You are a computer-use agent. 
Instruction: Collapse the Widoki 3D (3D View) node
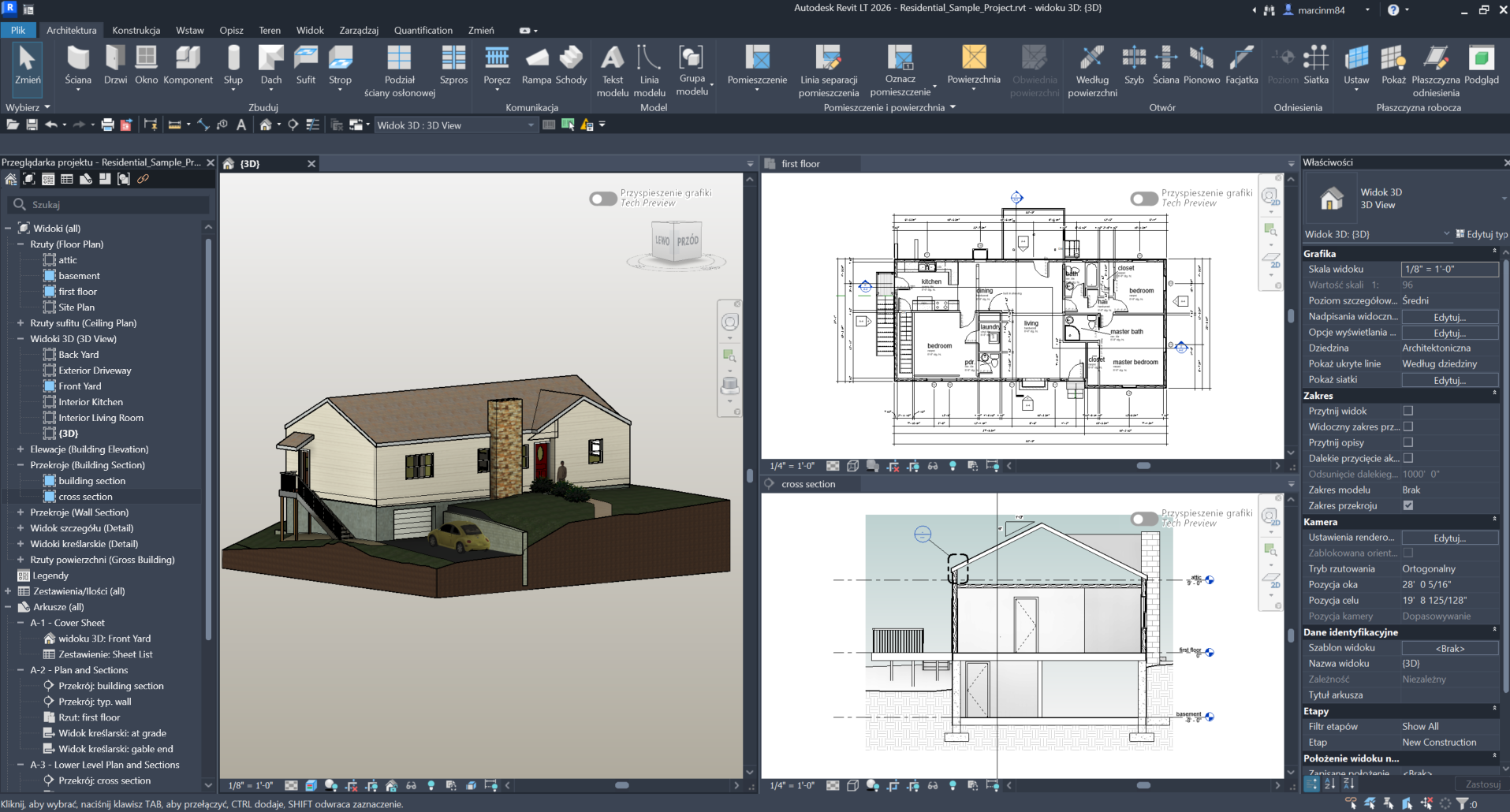pyautogui.click(x=21, y=339)
